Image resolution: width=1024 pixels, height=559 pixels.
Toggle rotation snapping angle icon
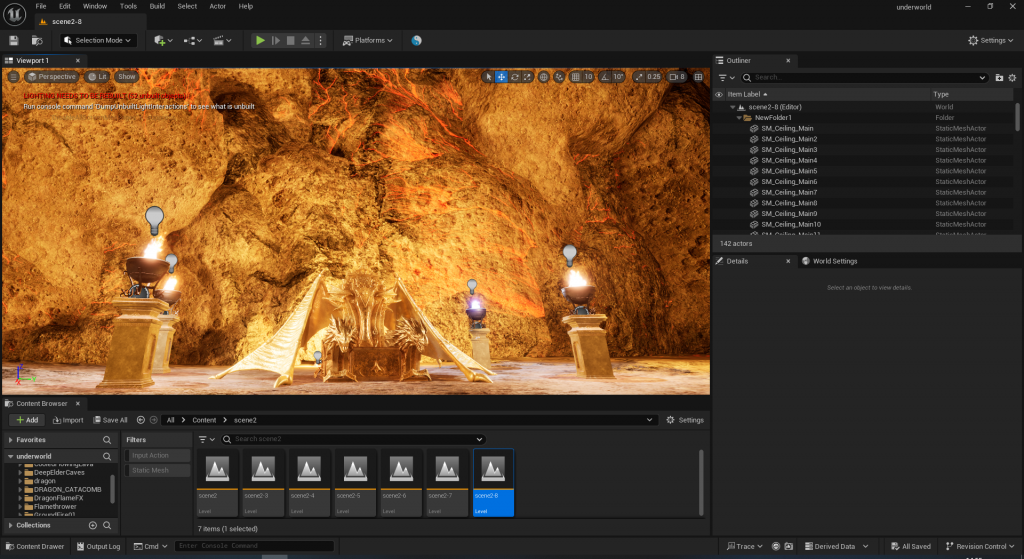point(605,77)
